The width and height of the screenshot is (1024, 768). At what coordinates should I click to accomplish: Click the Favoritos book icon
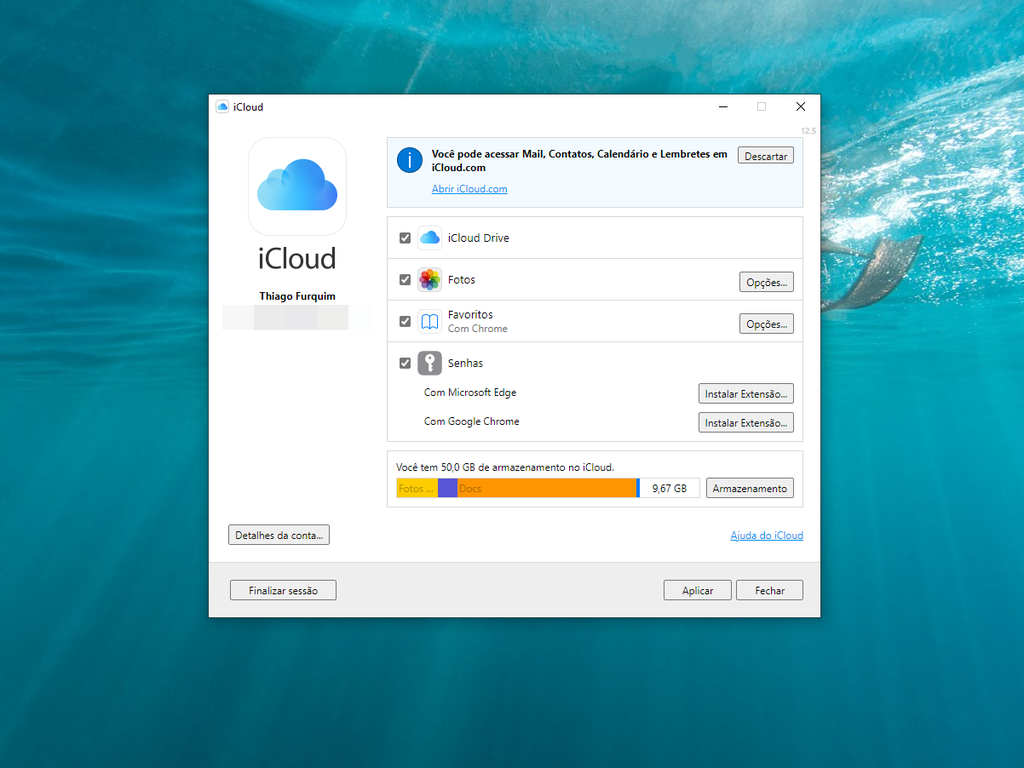[430, 321]
